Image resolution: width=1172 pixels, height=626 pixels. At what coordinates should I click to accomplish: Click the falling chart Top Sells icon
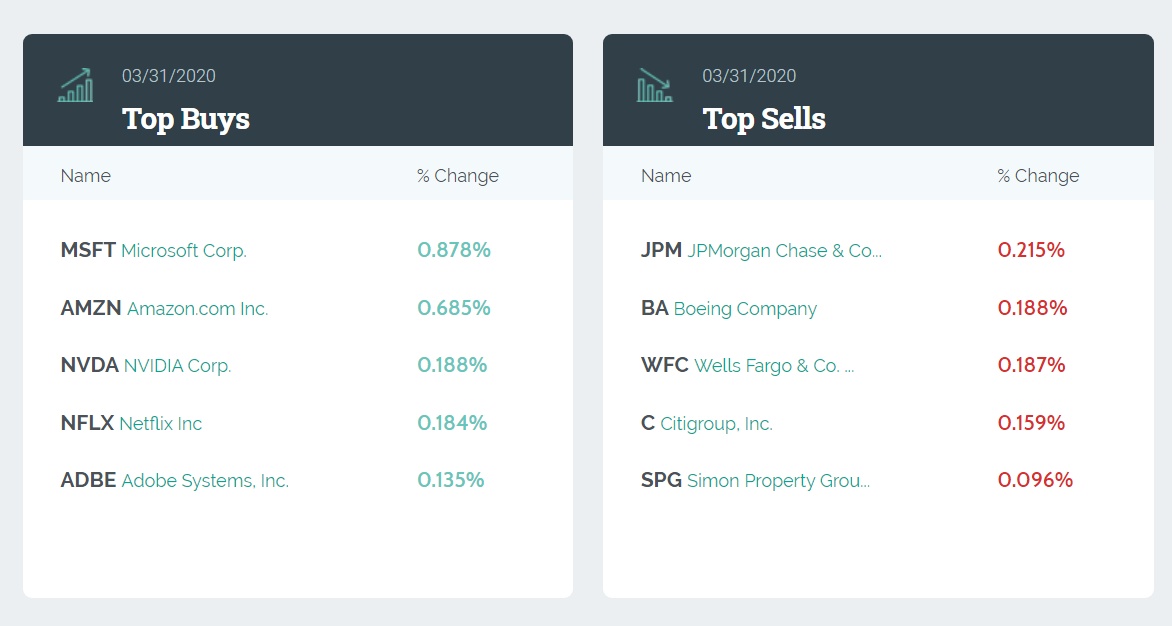click(655, 86)
